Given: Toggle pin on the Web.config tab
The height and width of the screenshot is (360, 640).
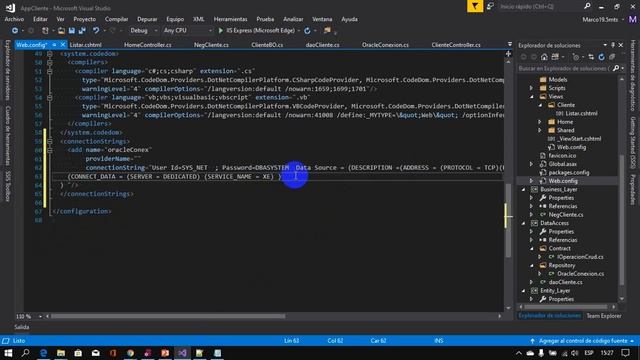Looking at the screenshot, I should tap(54, 45).
